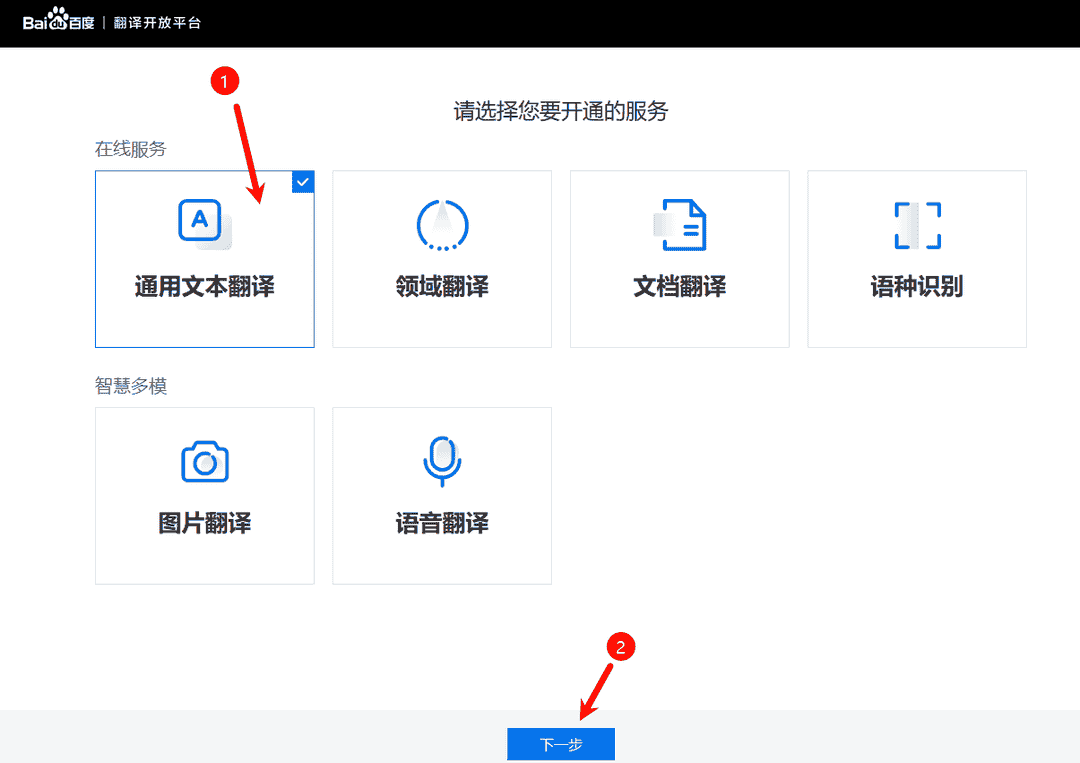The image size is (1080, 763).
Task: Click the 文档翻译 document icon
Action: point(679,225)
